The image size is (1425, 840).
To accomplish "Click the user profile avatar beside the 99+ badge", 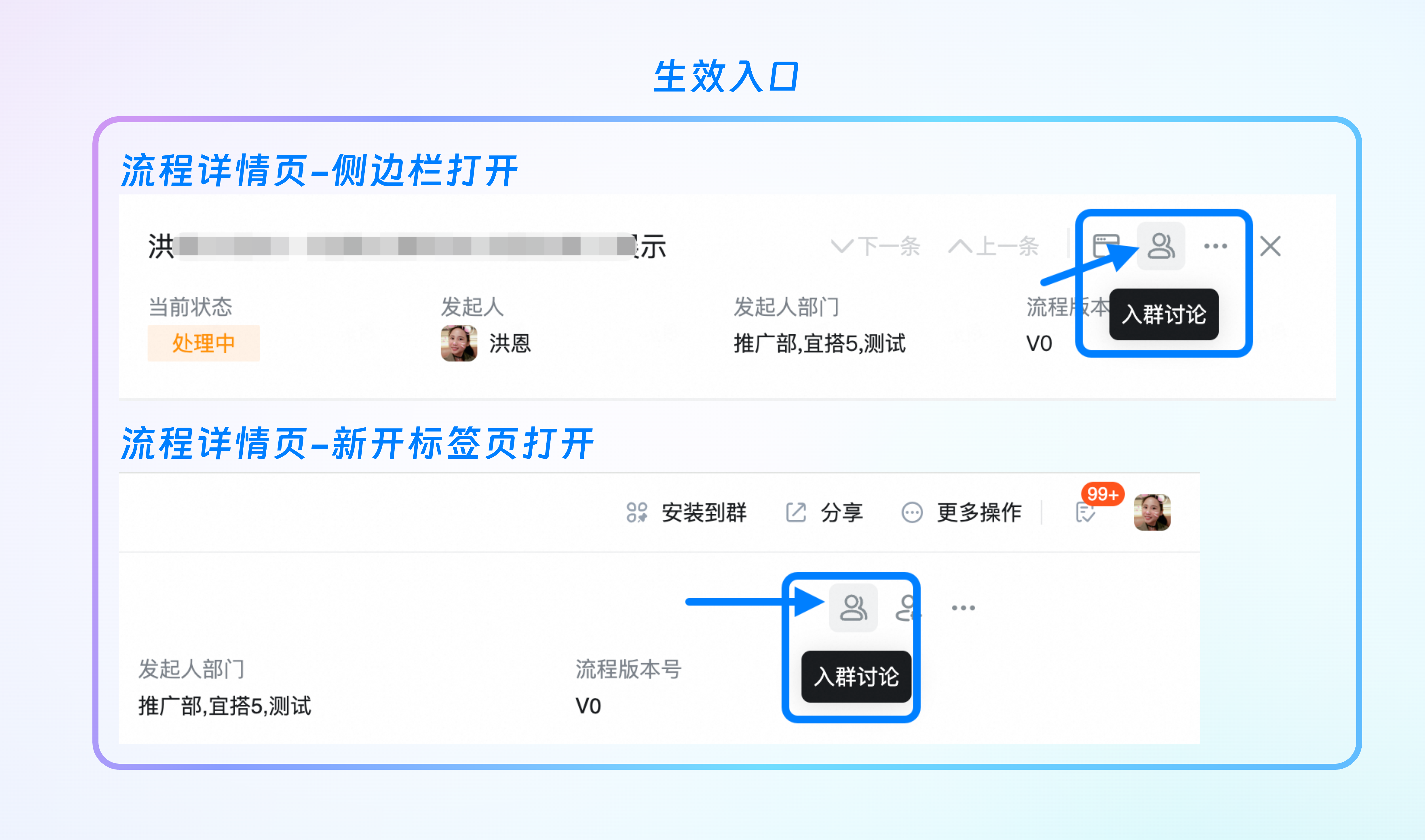I will (1152, 512).
